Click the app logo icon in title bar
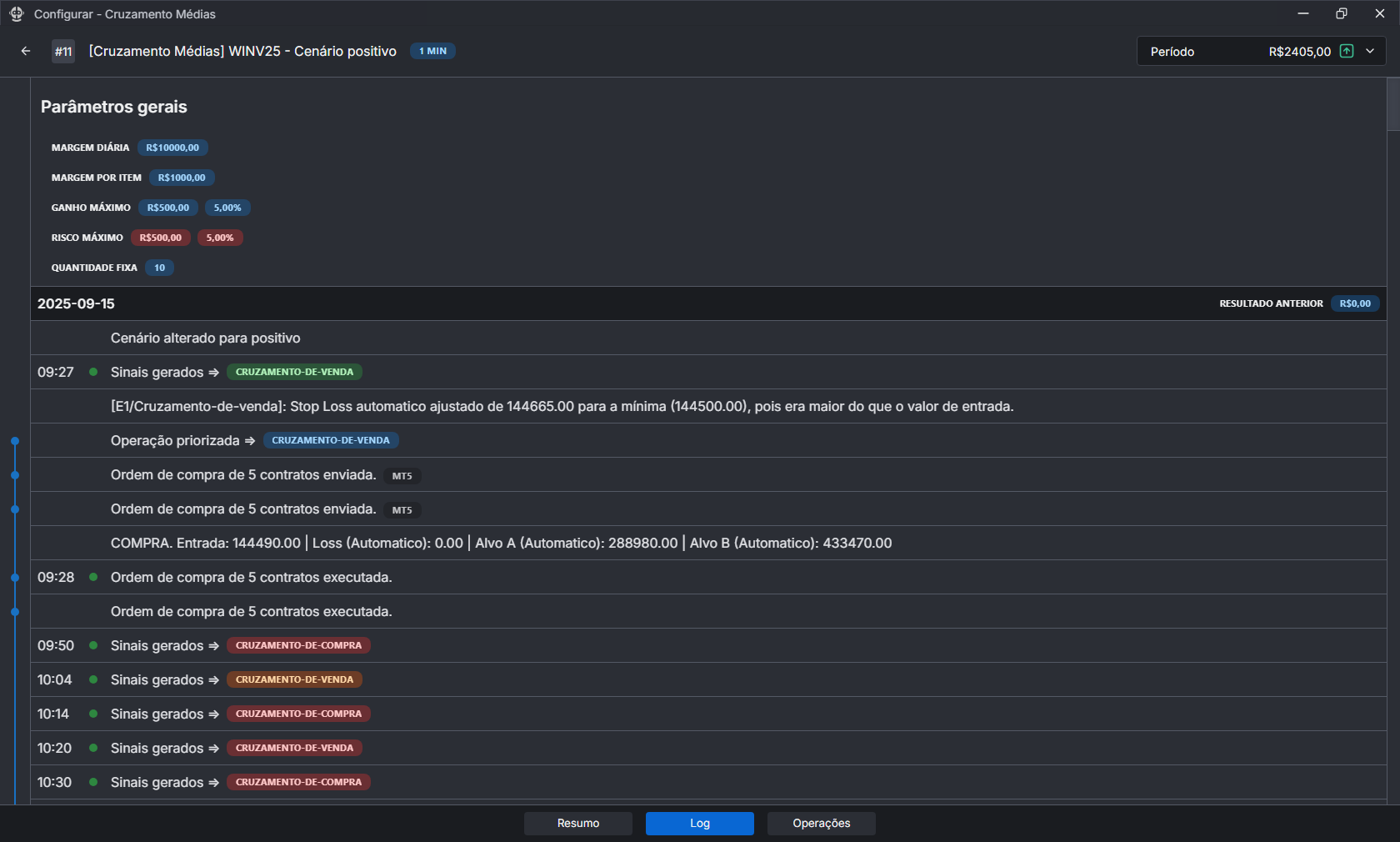1400x842 pixels. click(16, 14)
